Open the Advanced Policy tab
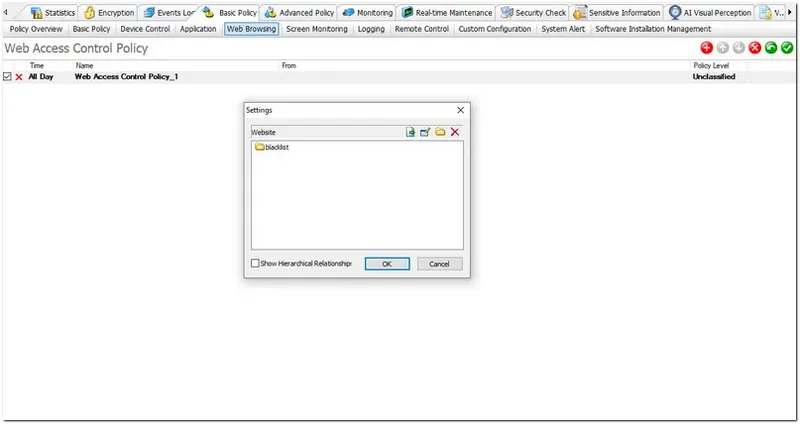Image resolution: width=800 pixels, height=424 pixels. pos(299,13)
